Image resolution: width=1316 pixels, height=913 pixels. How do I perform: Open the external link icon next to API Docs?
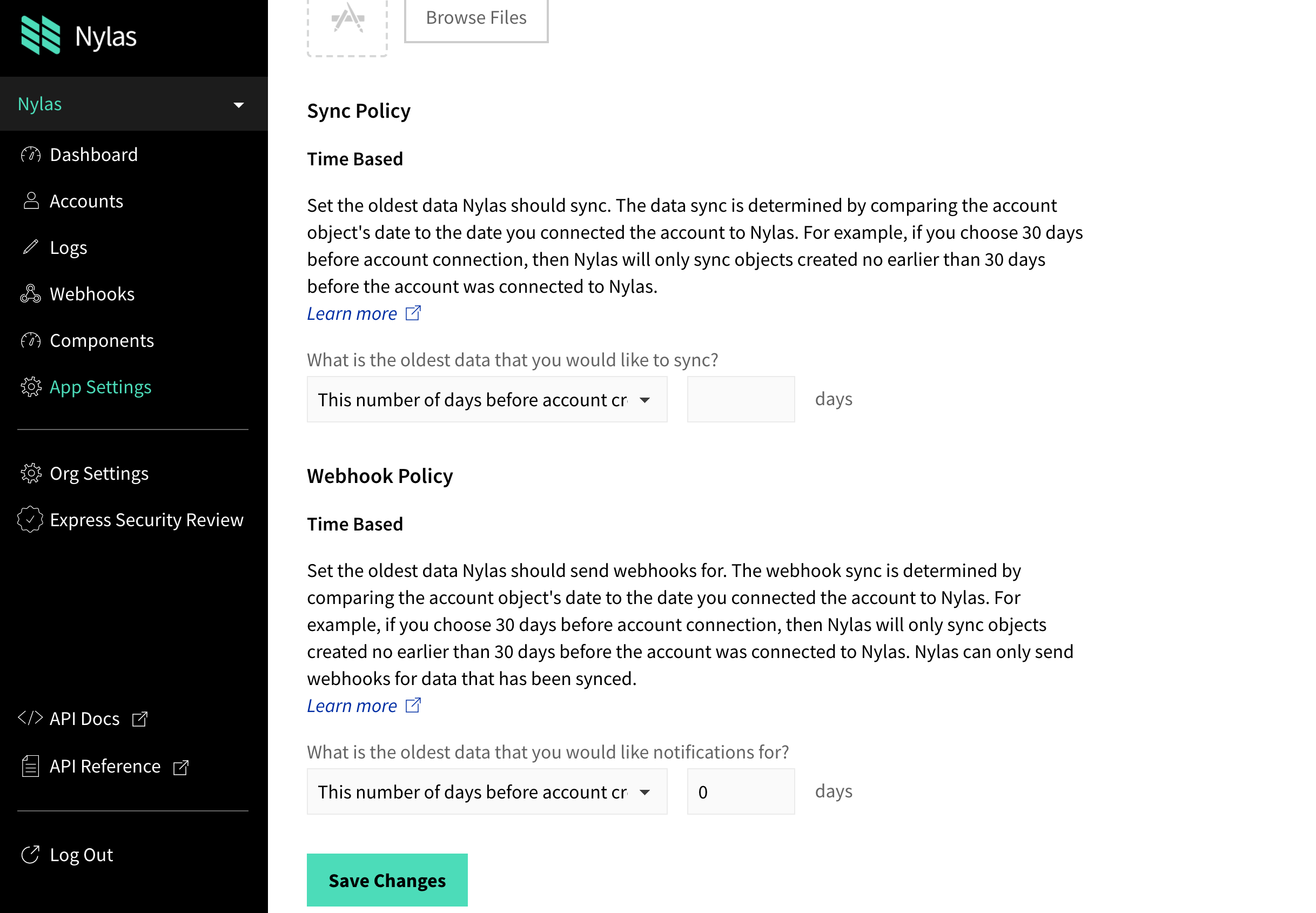click(x=139, y=719)
